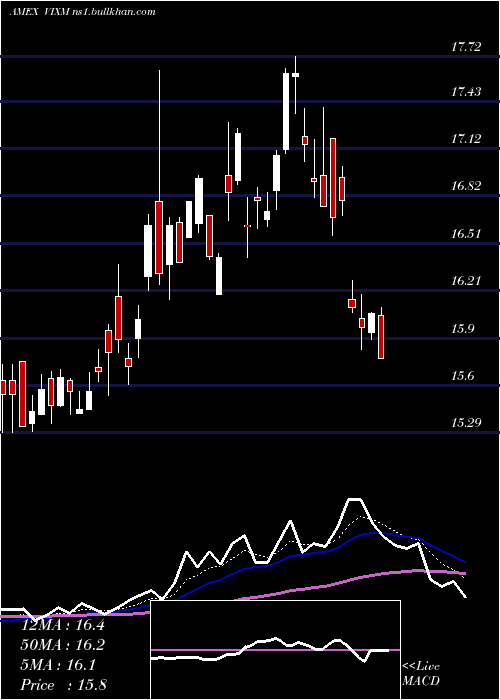Click the 5MA : 16.1 readout
500x700 pixels.
tap(58, 665)
